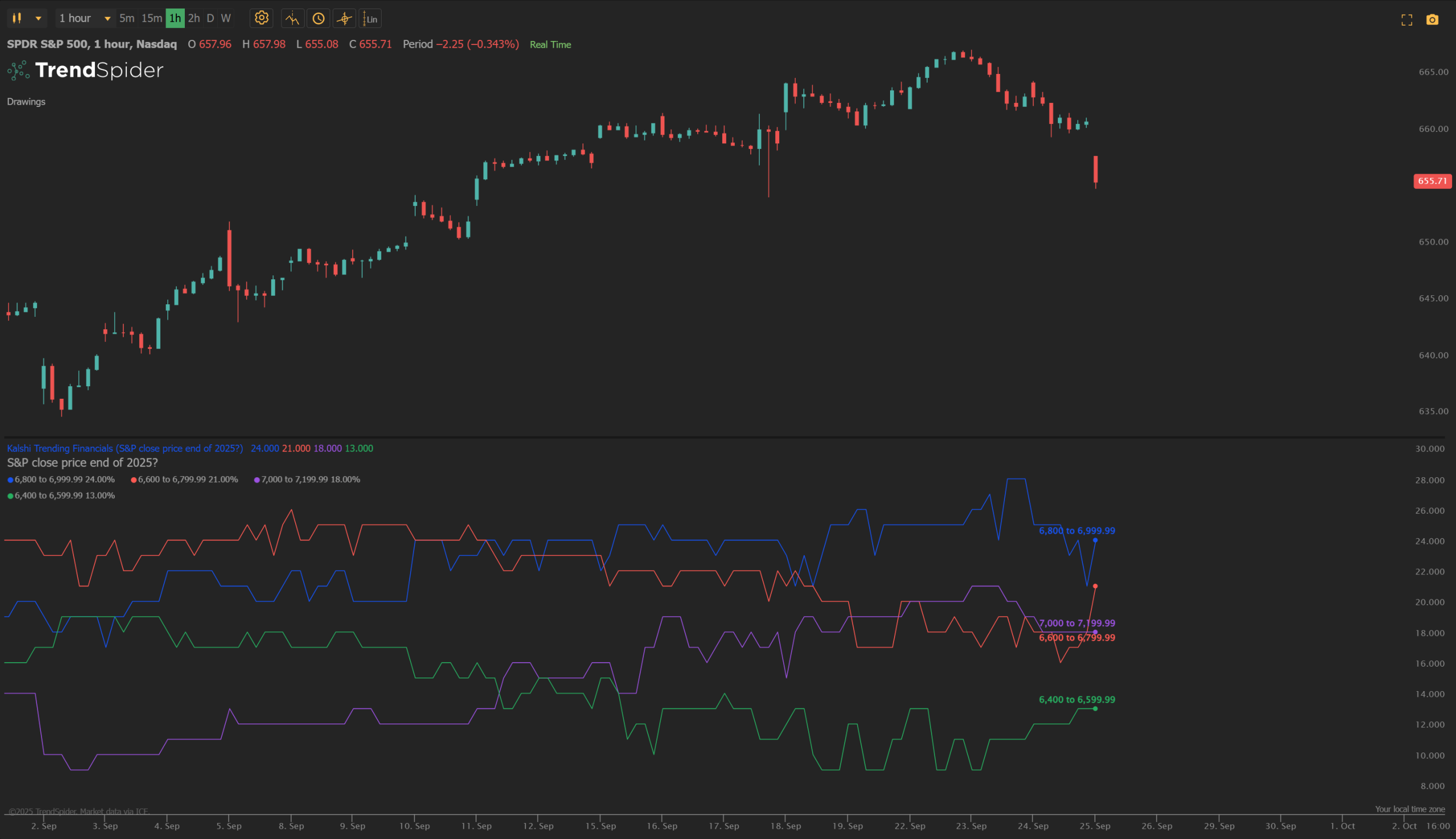Open the market hours clock icon

click(318, 18)
